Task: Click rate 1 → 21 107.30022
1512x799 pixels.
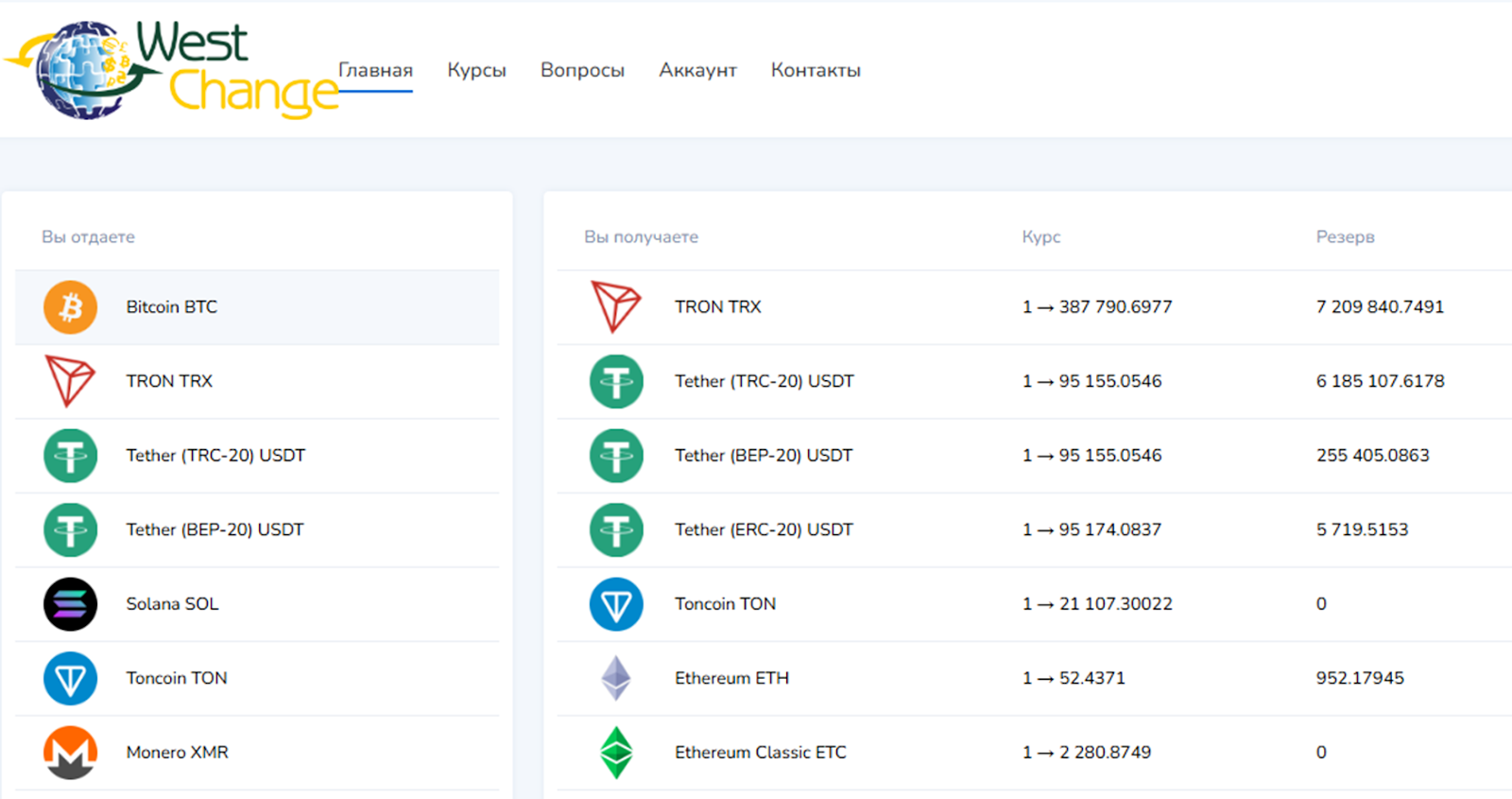Action: tap(1097, 604)
